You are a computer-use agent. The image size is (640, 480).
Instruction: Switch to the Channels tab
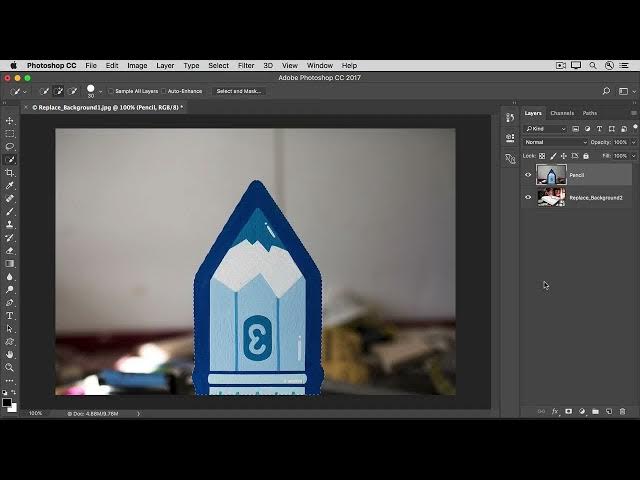[562, 113]
